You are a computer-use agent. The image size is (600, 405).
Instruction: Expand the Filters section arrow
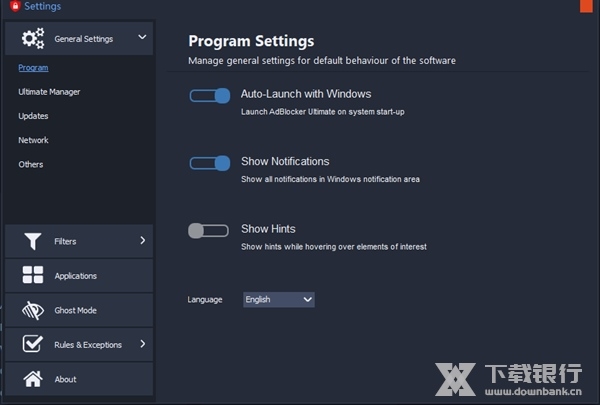[142, 240]
